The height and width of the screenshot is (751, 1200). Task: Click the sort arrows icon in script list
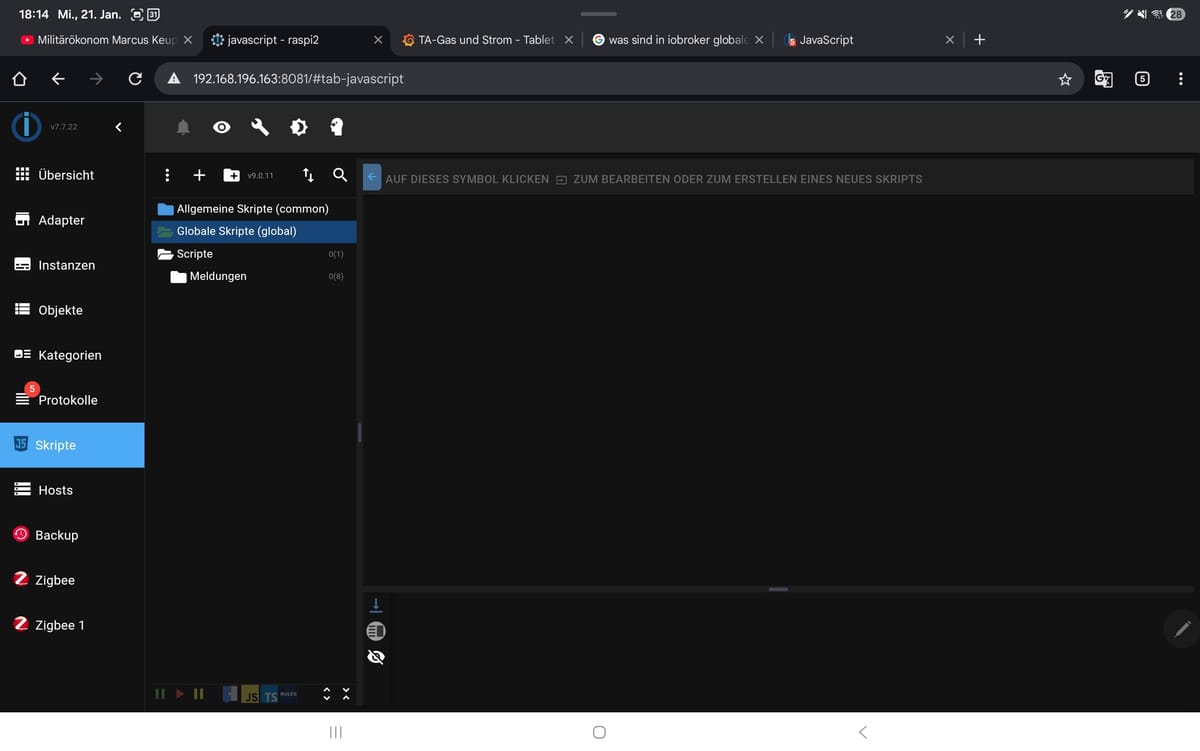pos(308,175)
